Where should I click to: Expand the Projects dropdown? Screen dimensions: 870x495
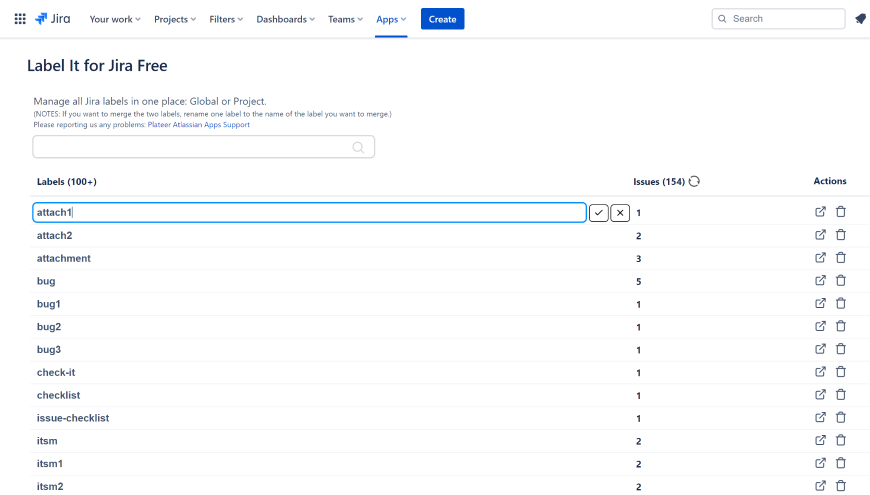point(175,19)
